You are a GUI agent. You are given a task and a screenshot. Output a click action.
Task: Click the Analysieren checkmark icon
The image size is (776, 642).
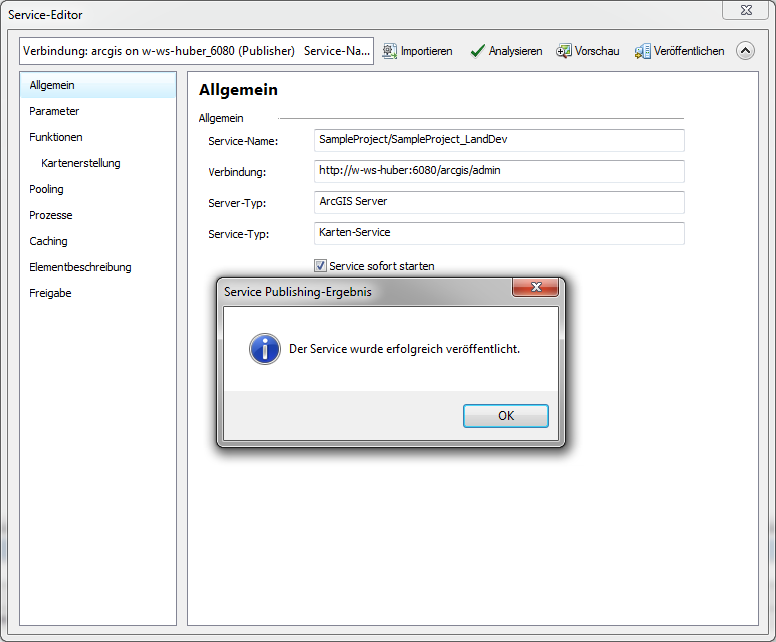click(477, 51)
